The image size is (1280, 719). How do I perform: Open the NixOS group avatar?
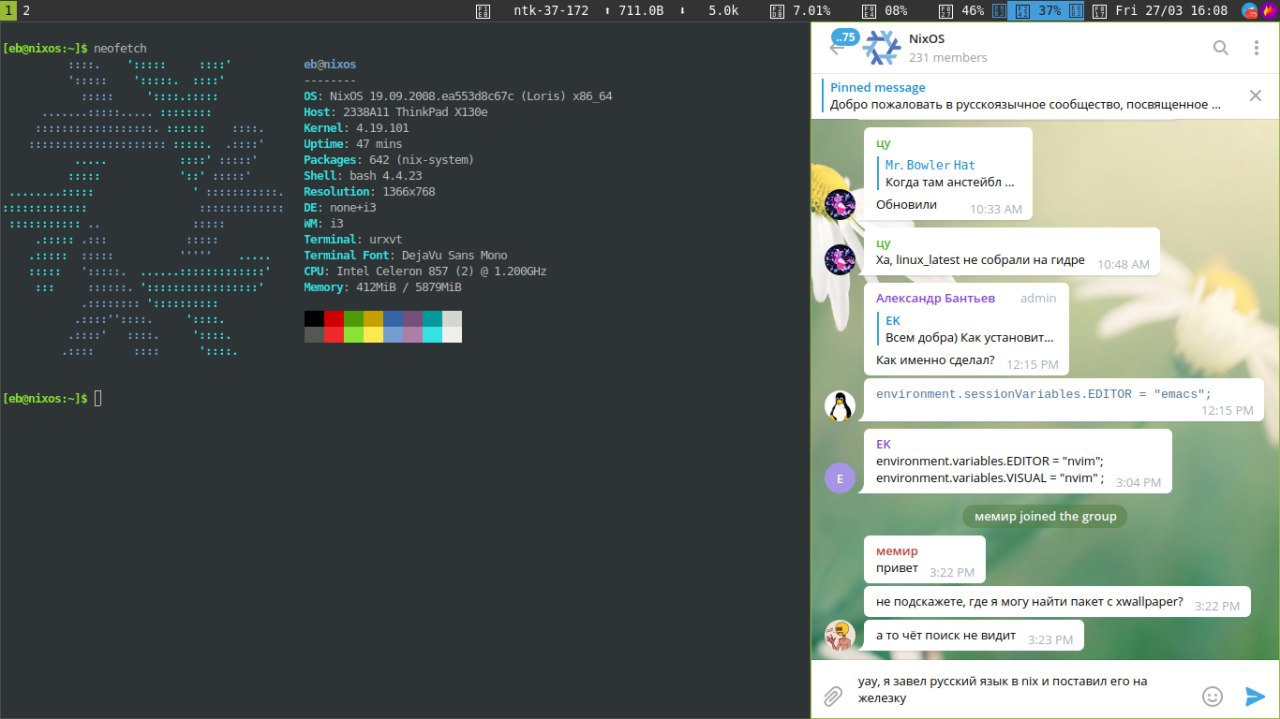[x=881, y=48]
